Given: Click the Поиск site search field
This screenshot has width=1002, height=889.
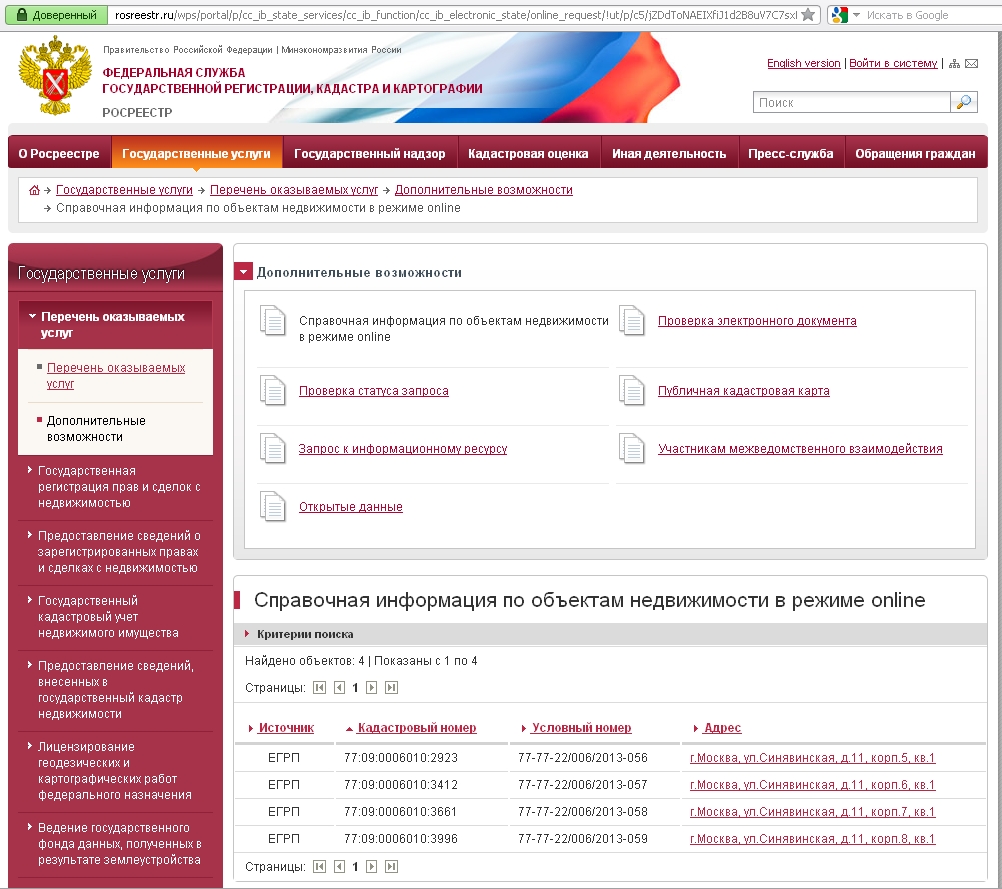Looking at the screenshot, I should [850, 102].
